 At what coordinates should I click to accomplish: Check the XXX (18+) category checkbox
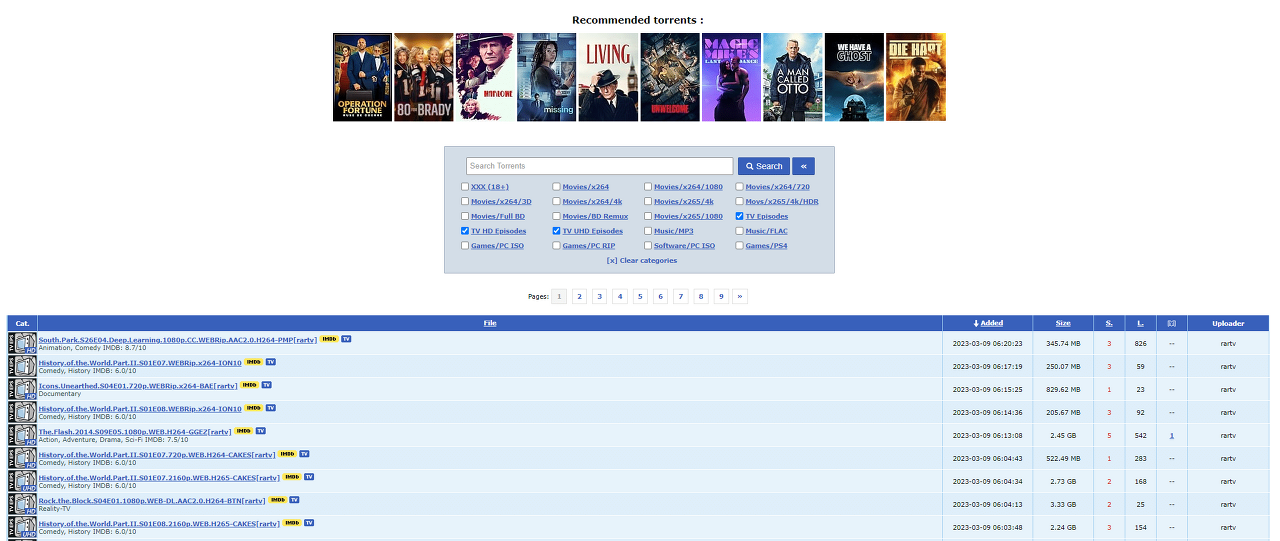click(464, 187)
